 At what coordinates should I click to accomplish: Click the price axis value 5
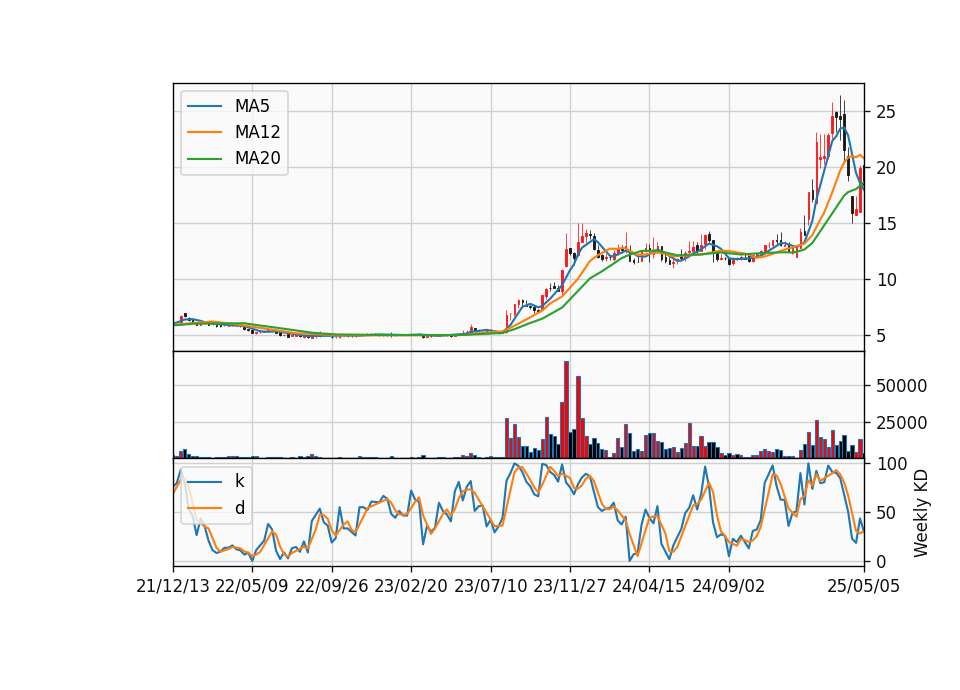[881, 336]
